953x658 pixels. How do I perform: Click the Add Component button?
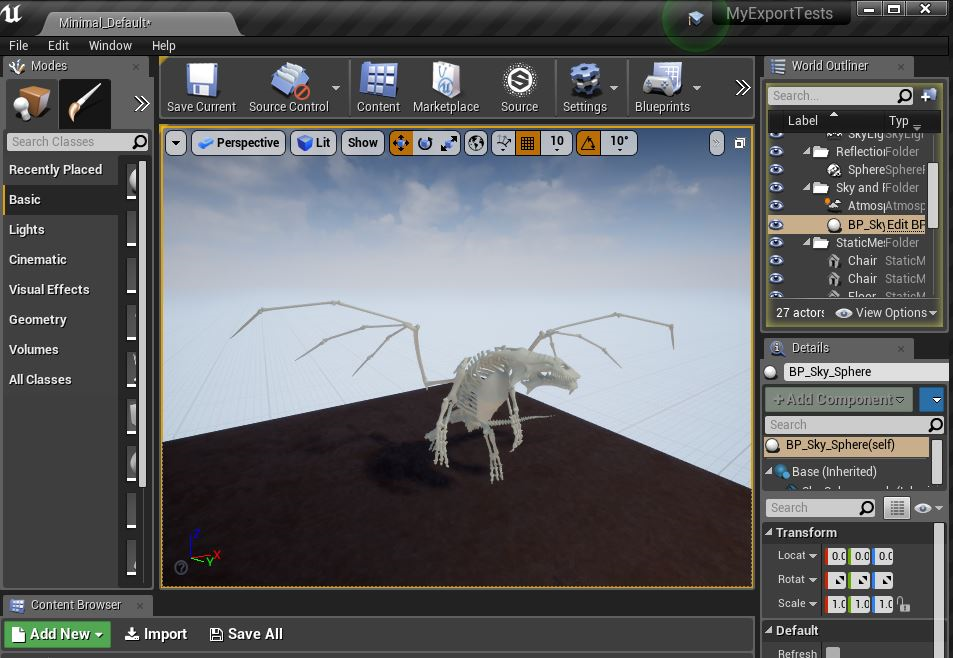pos(839,400)
